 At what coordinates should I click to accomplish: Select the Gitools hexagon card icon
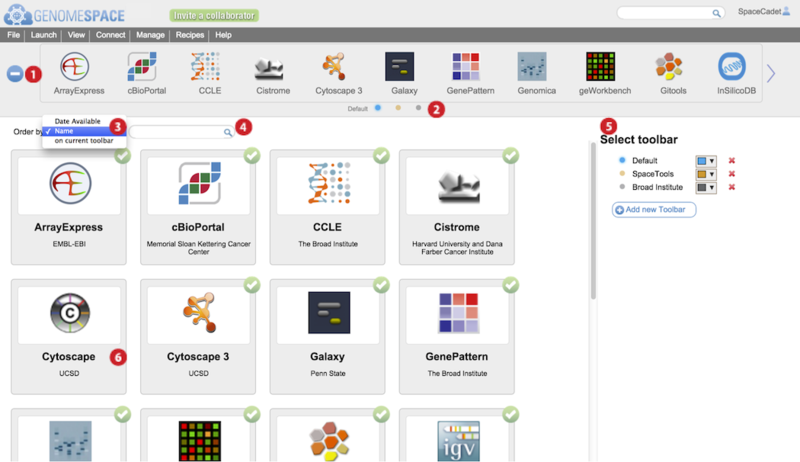(329, 441)
